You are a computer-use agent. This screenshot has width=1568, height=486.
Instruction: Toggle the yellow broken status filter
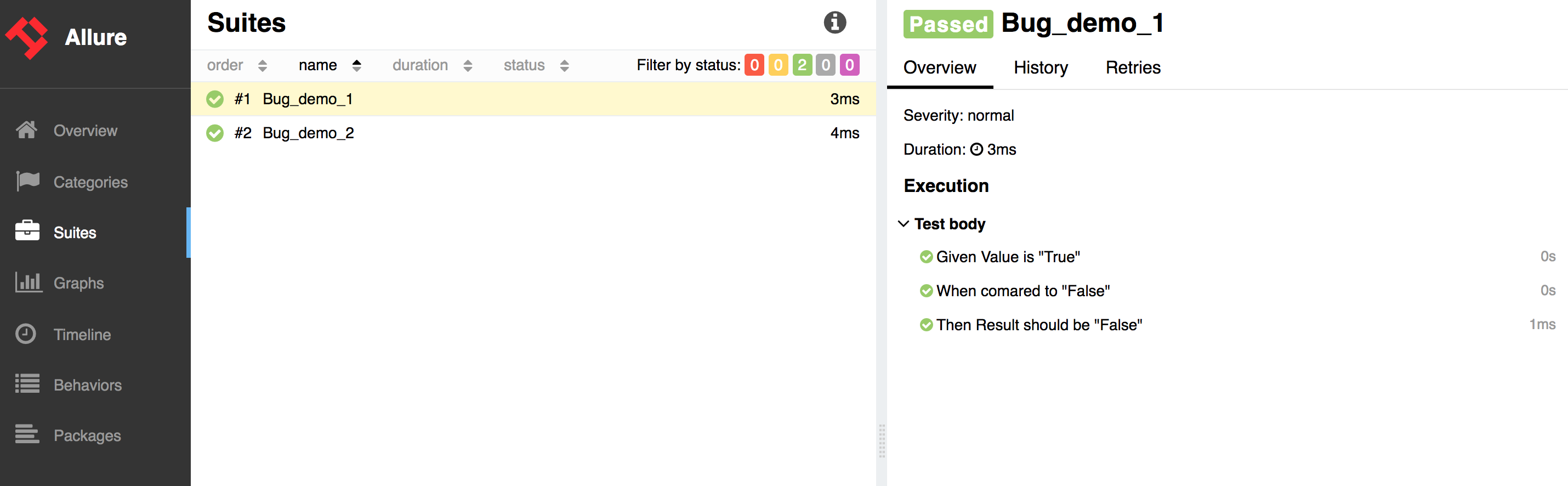778,65
